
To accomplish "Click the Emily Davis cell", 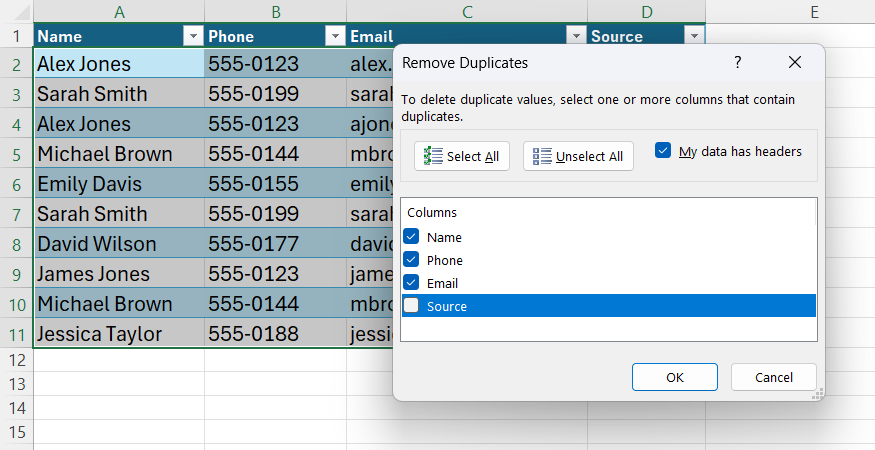I will tap(119, 184).
